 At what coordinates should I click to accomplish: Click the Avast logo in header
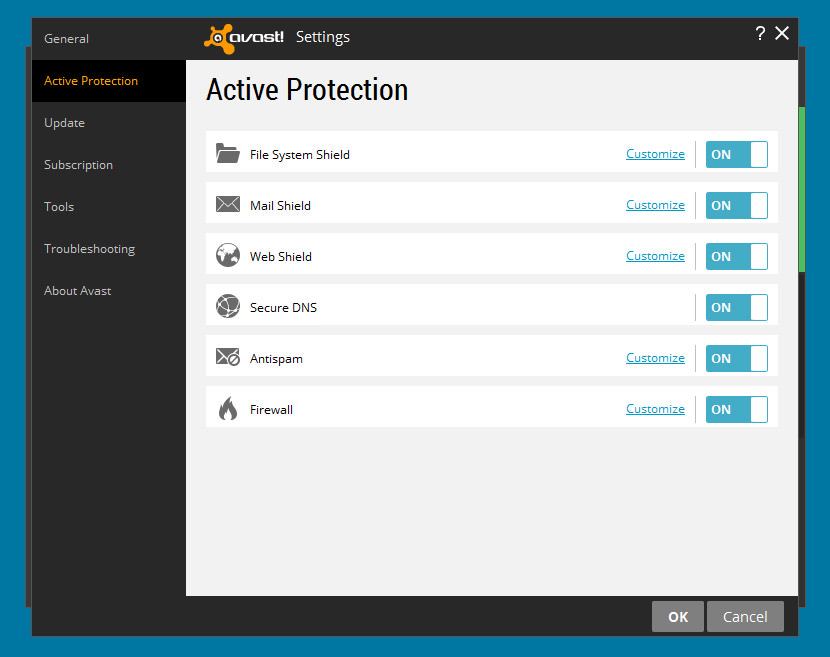(245, 37)
